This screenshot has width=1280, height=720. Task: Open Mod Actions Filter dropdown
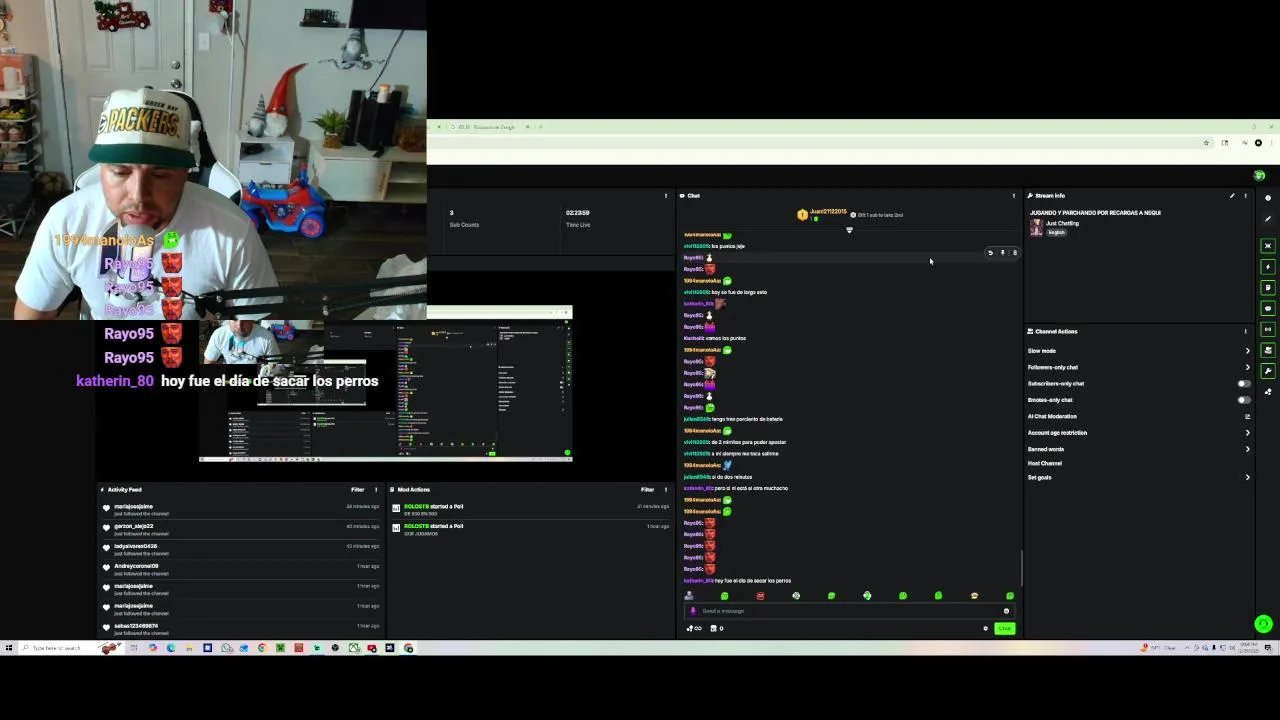point(647,490)
